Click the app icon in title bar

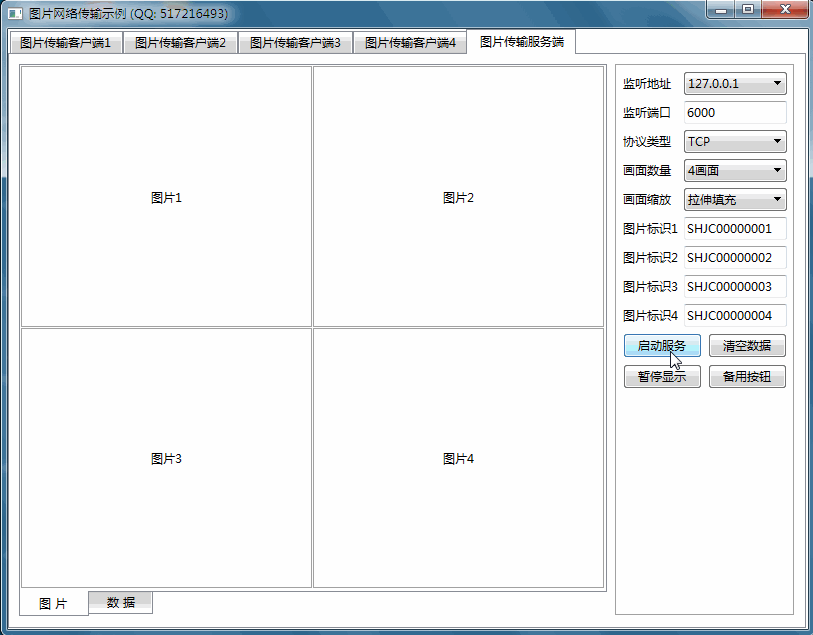15,13
